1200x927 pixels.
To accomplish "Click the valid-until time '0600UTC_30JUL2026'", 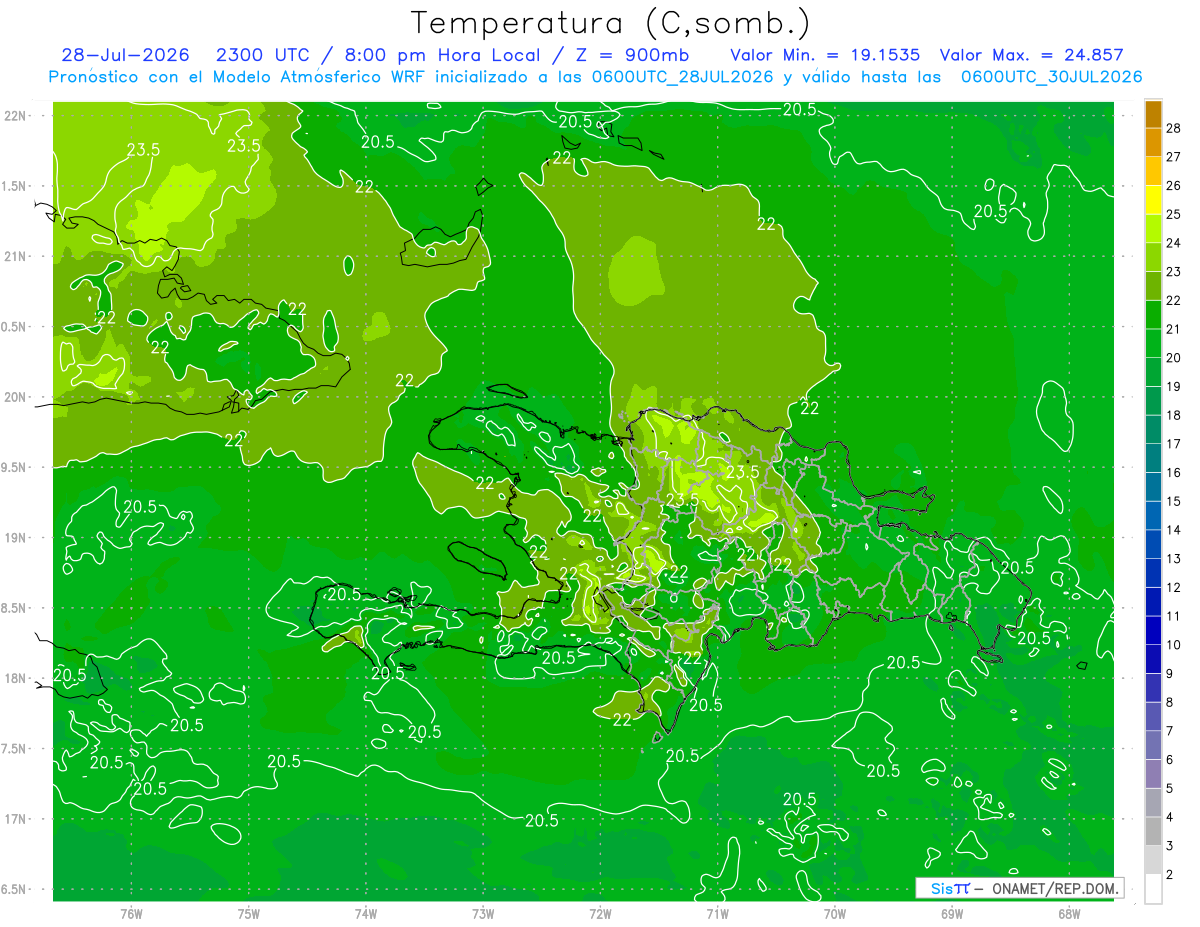I will pyautogui.click(x=1051, y=77).
